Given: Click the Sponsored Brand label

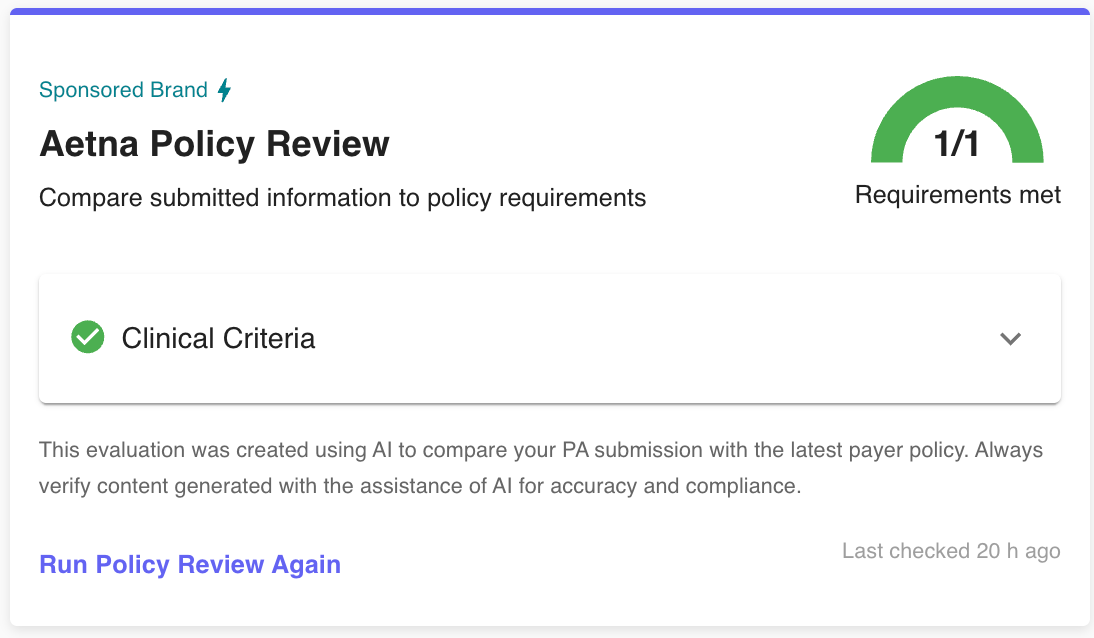Looking at the screenshot, I should click(x=123, y=90).
